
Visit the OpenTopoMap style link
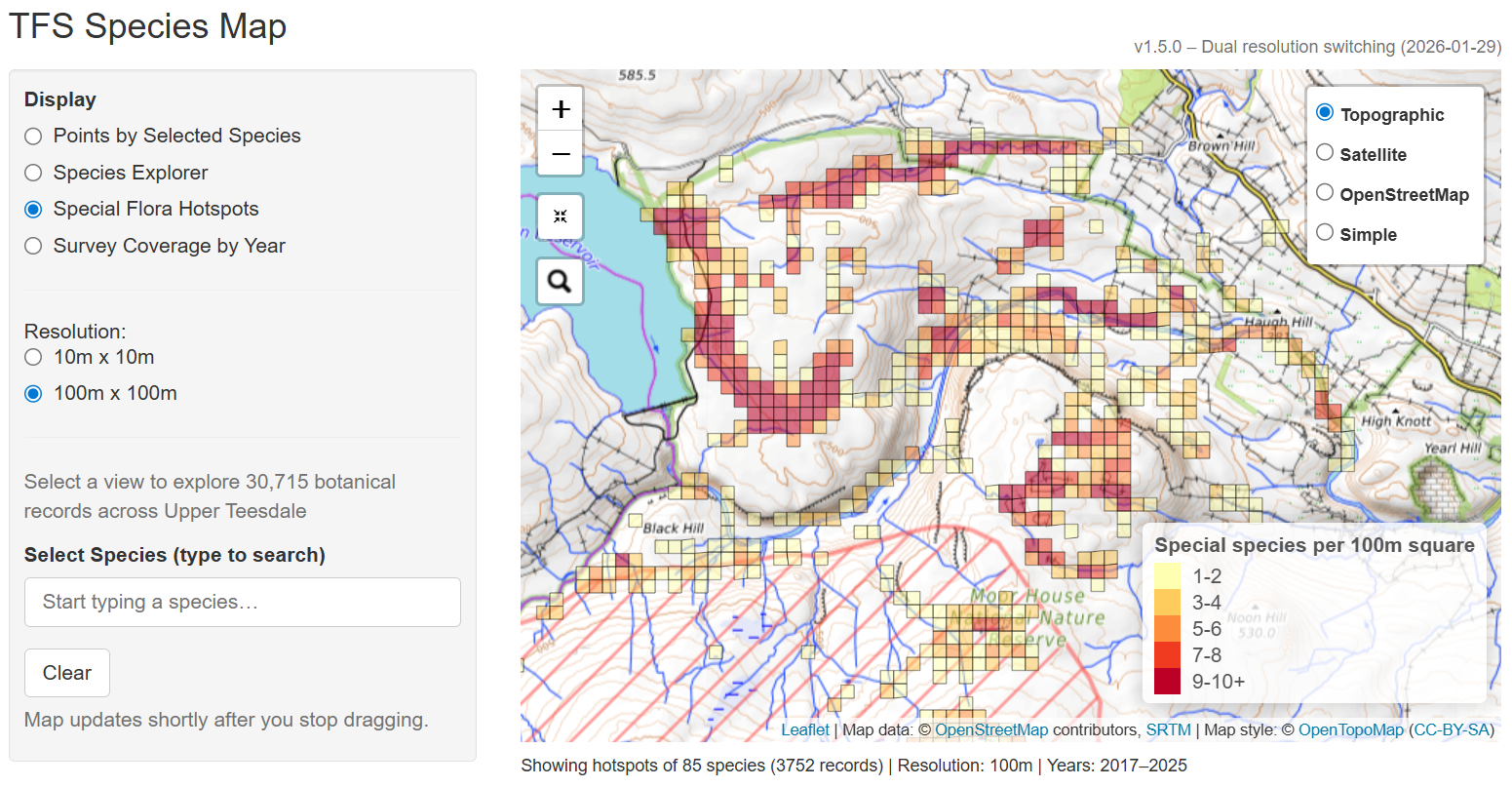[1351, 729]
